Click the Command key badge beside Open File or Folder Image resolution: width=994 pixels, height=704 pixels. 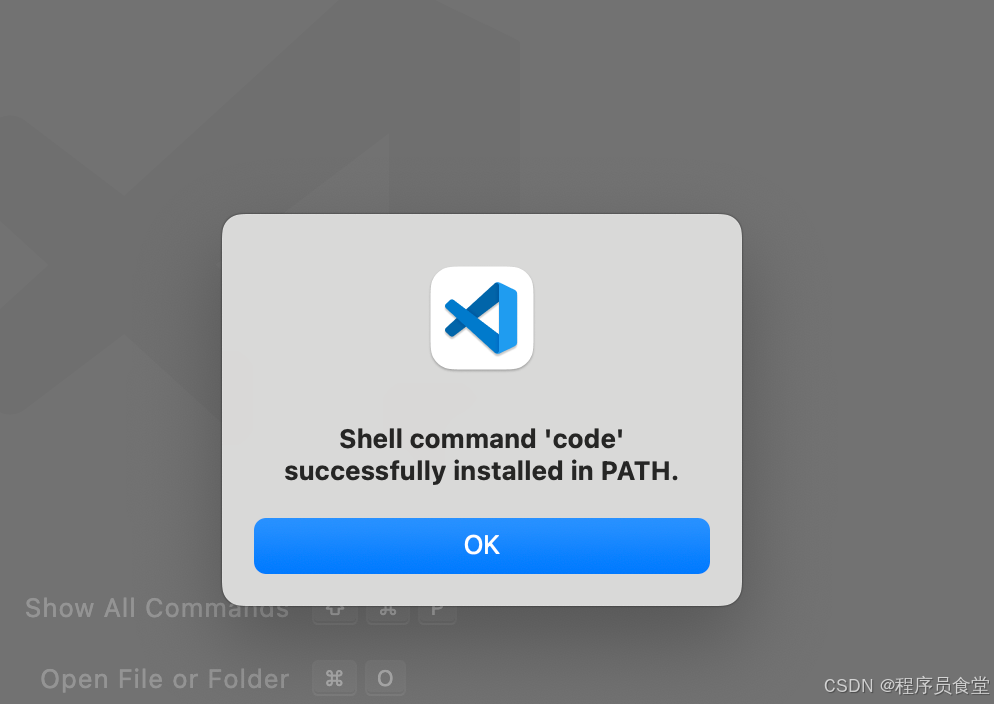[x=335, y=678]
